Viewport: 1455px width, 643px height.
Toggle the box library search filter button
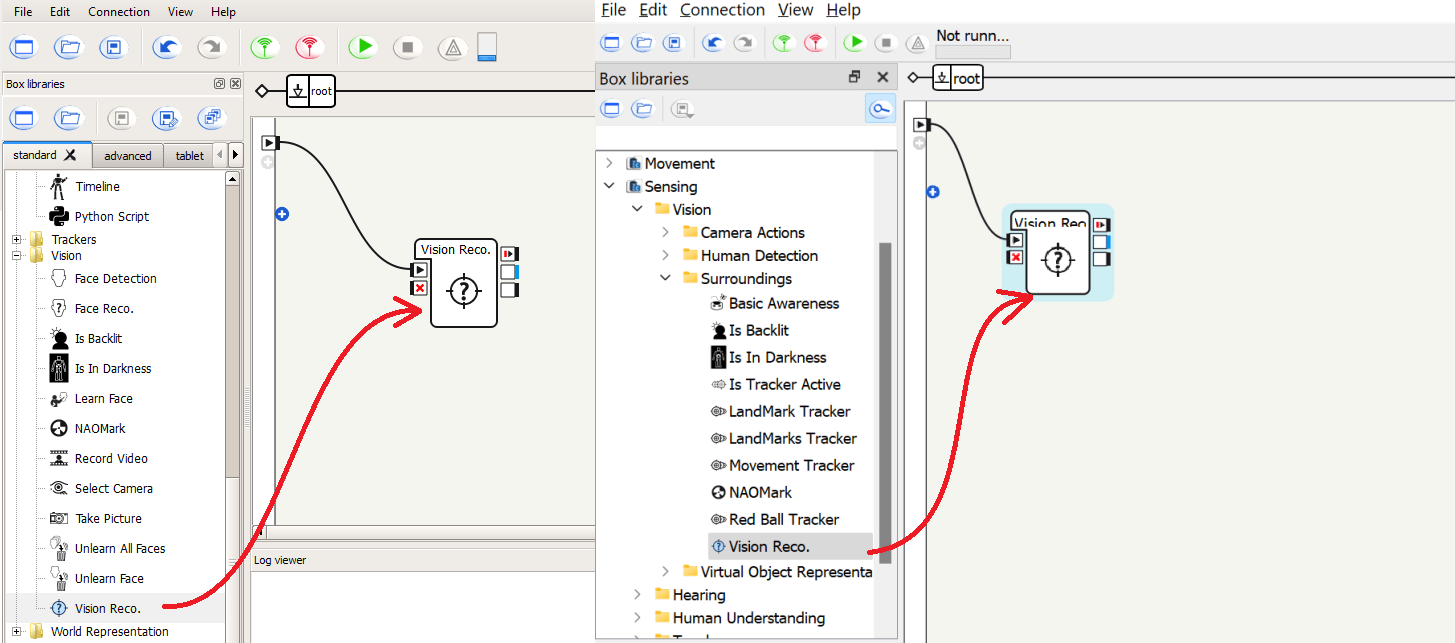[880, 109]
